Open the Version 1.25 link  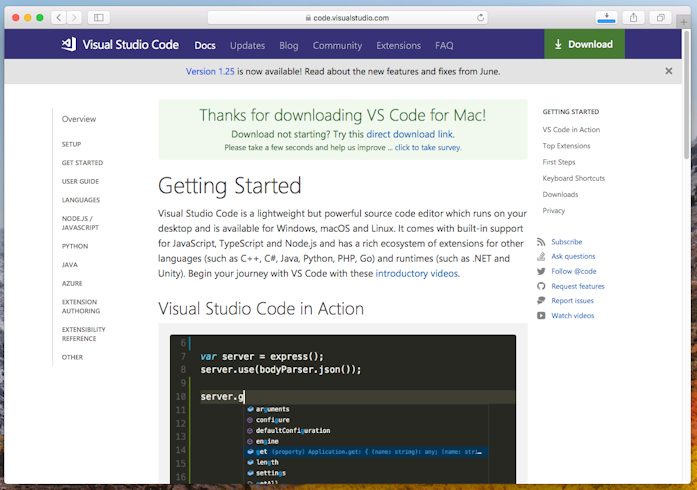(x=210, y=72)
